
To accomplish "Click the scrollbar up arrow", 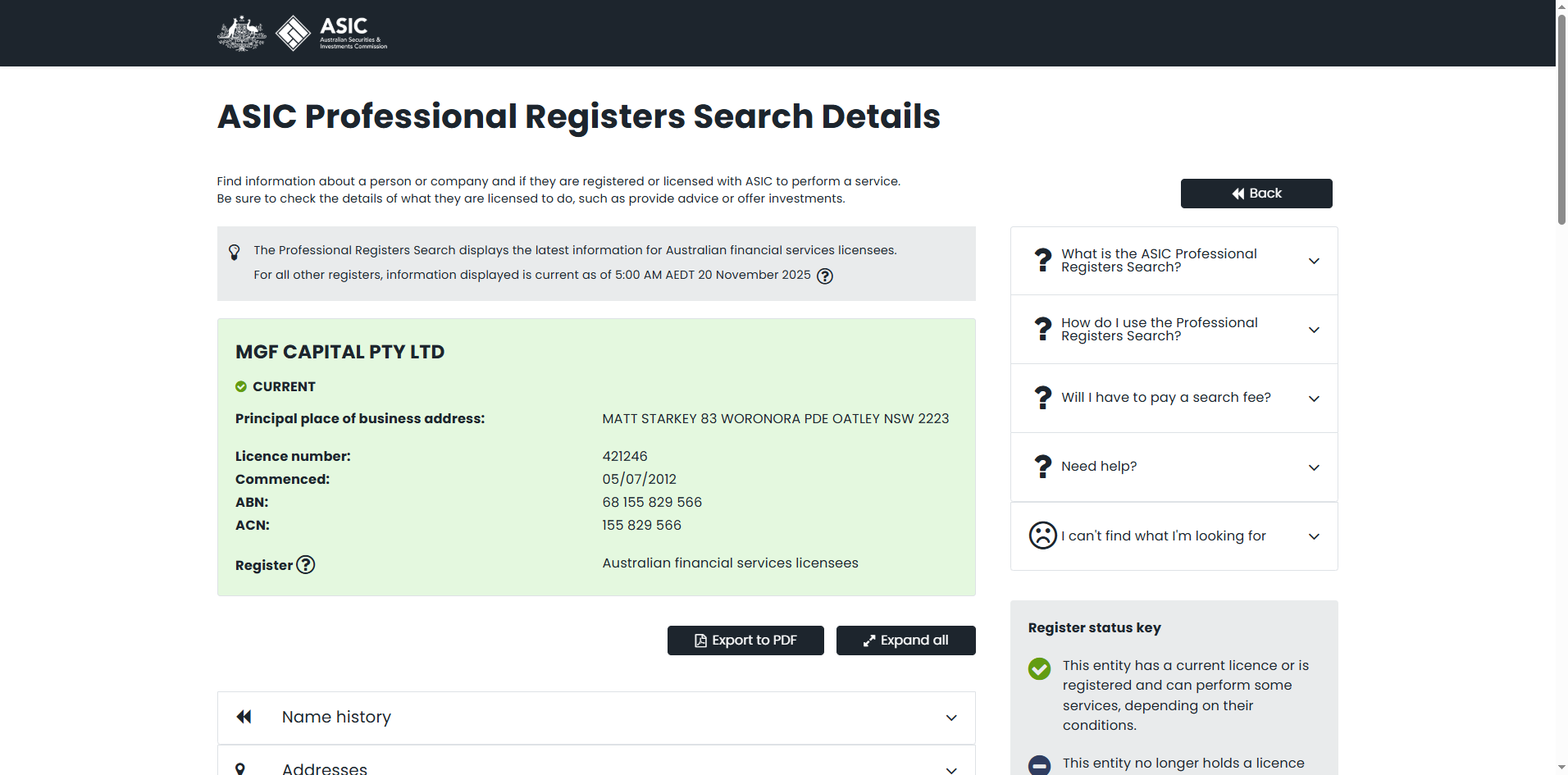I will [x=1561, y=7].
